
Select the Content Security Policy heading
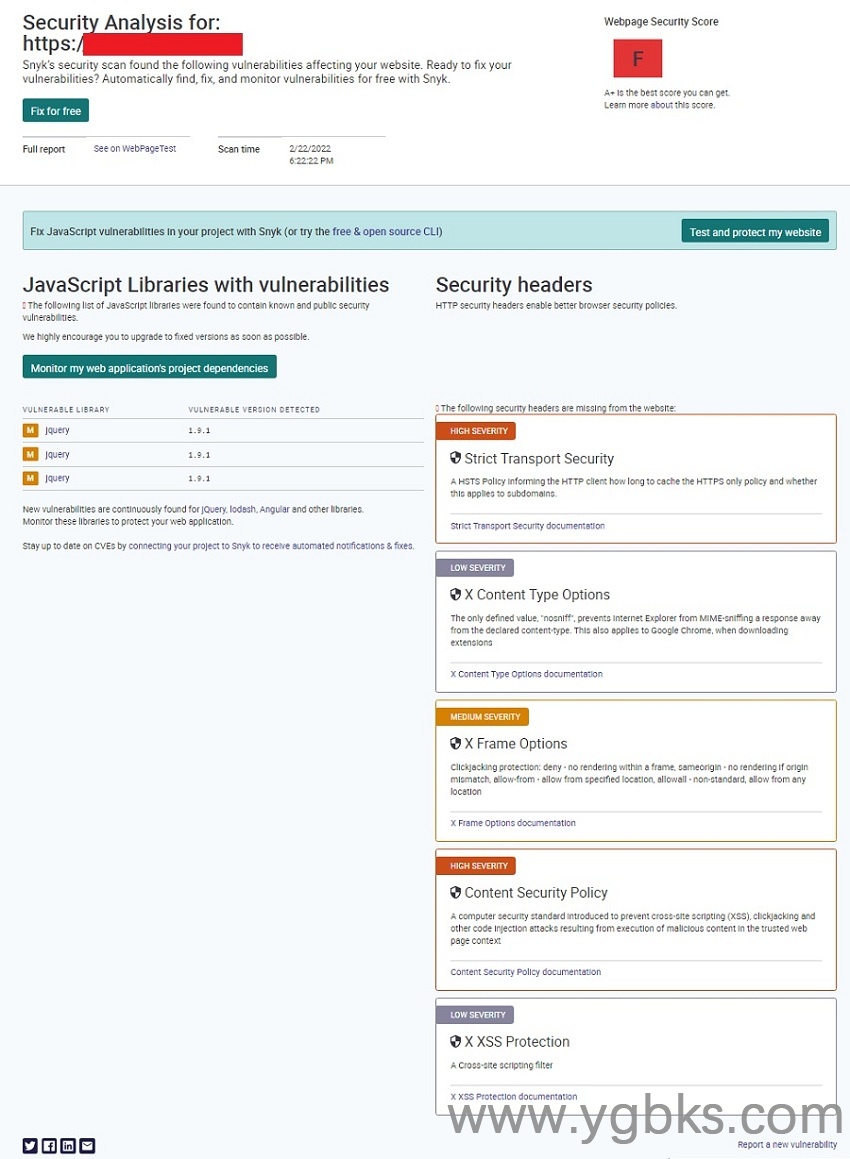(x=536, y=892)
